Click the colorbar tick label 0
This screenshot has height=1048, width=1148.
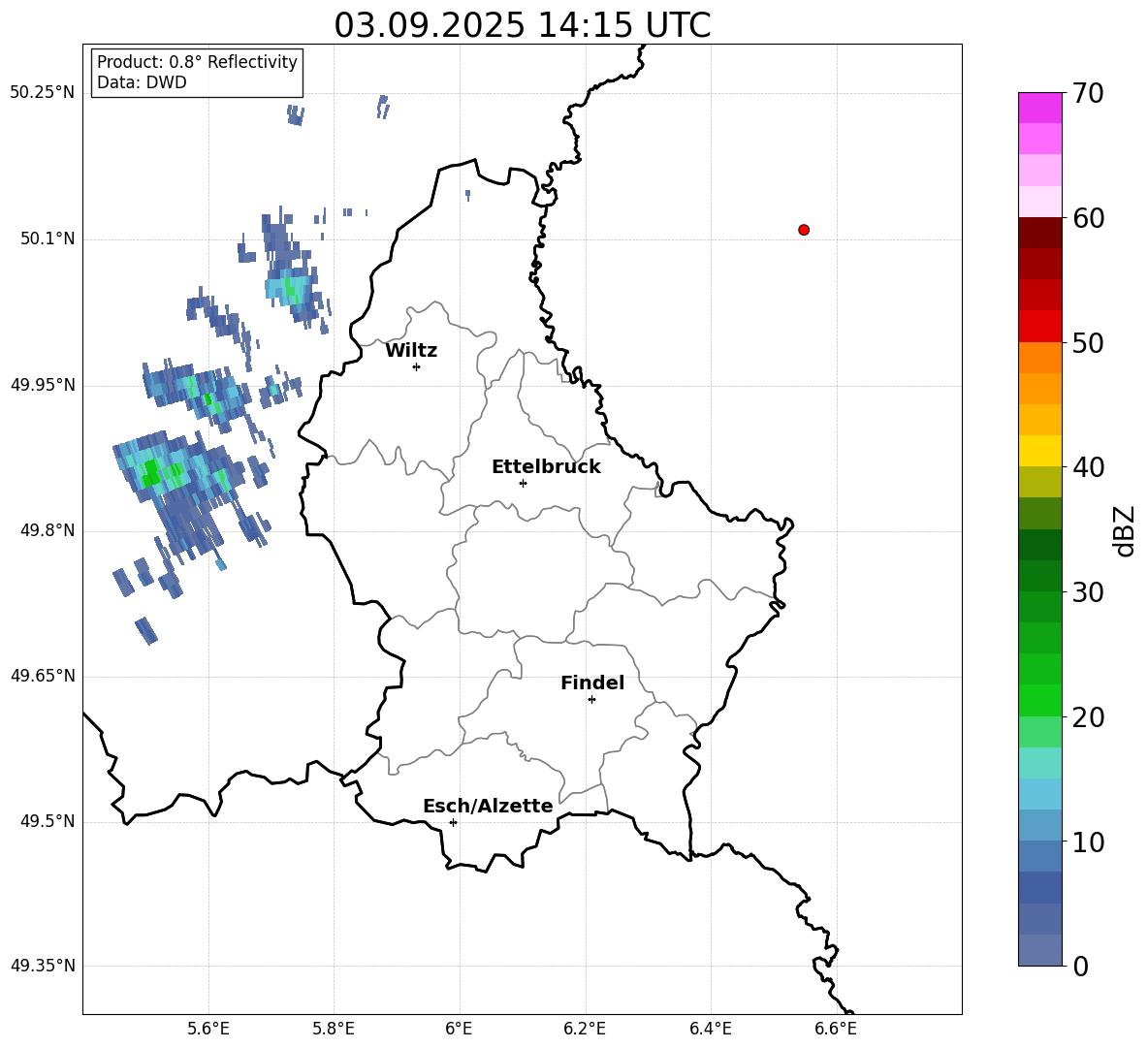coord(1081,966)
